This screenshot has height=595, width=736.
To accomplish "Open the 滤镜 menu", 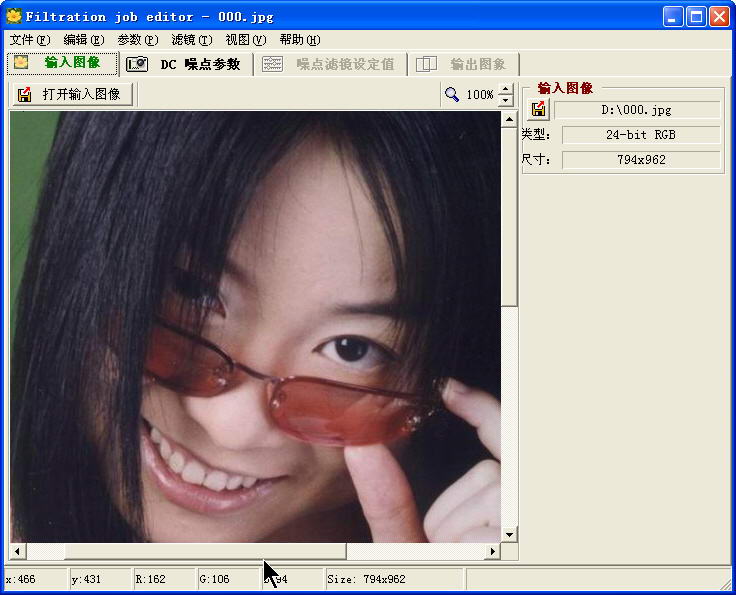I will pyautogui.click(x=191, y=40).
